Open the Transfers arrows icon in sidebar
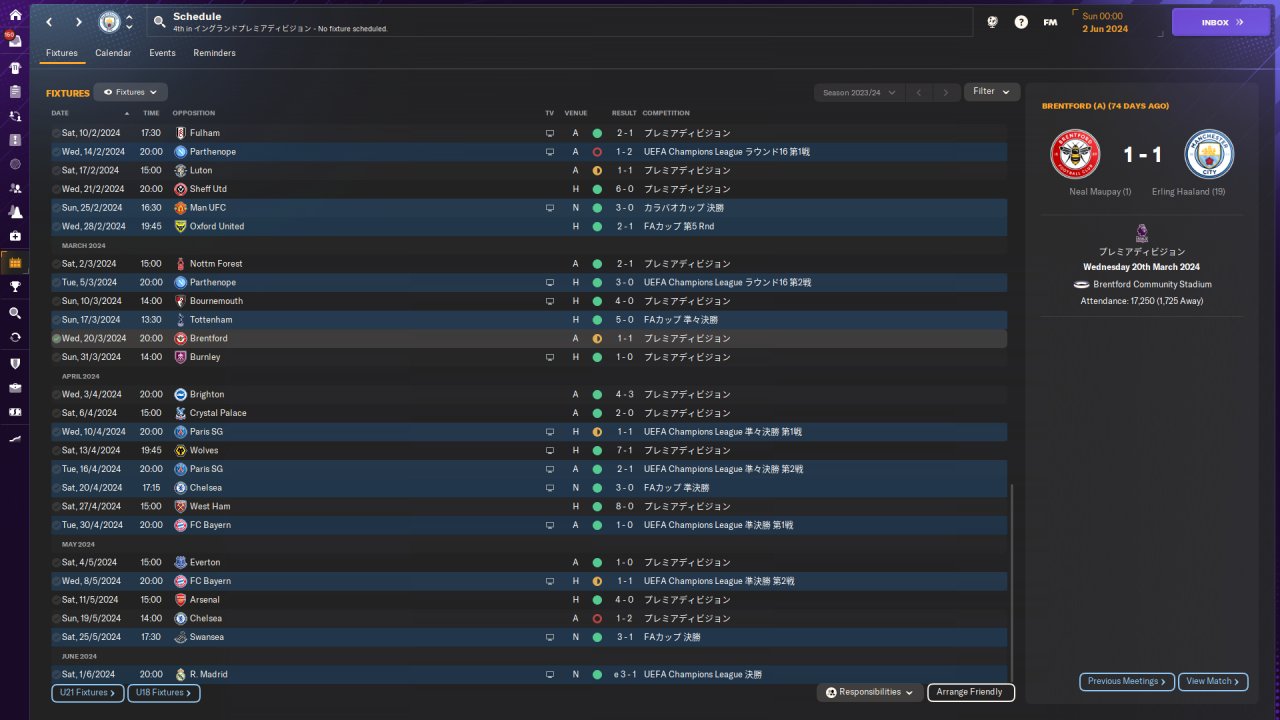The image size is (1280, 720). pyautogui.click(x=15, y=337)
